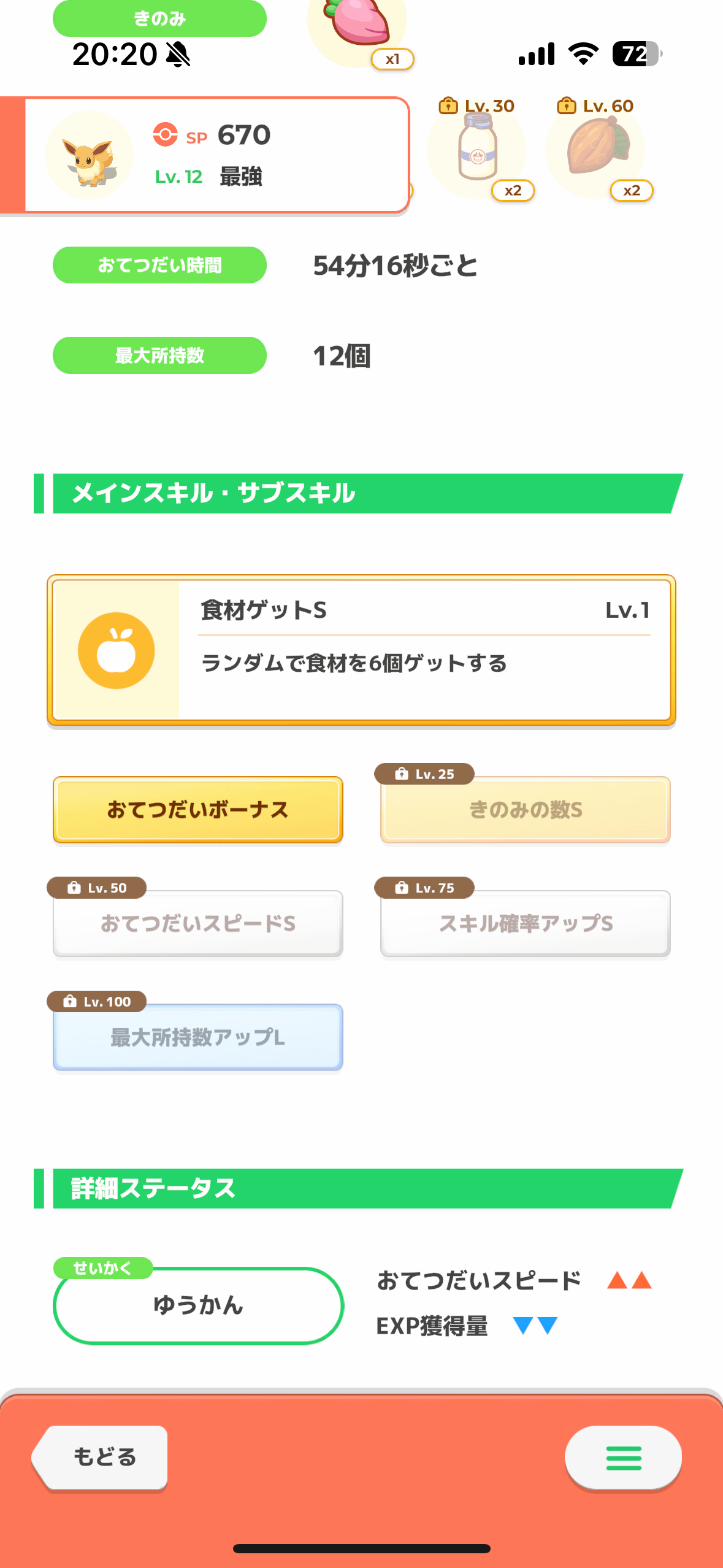Tap the locked きのみの数S sub skill
The image size is (723, 1568).
[x=525, y=810]
